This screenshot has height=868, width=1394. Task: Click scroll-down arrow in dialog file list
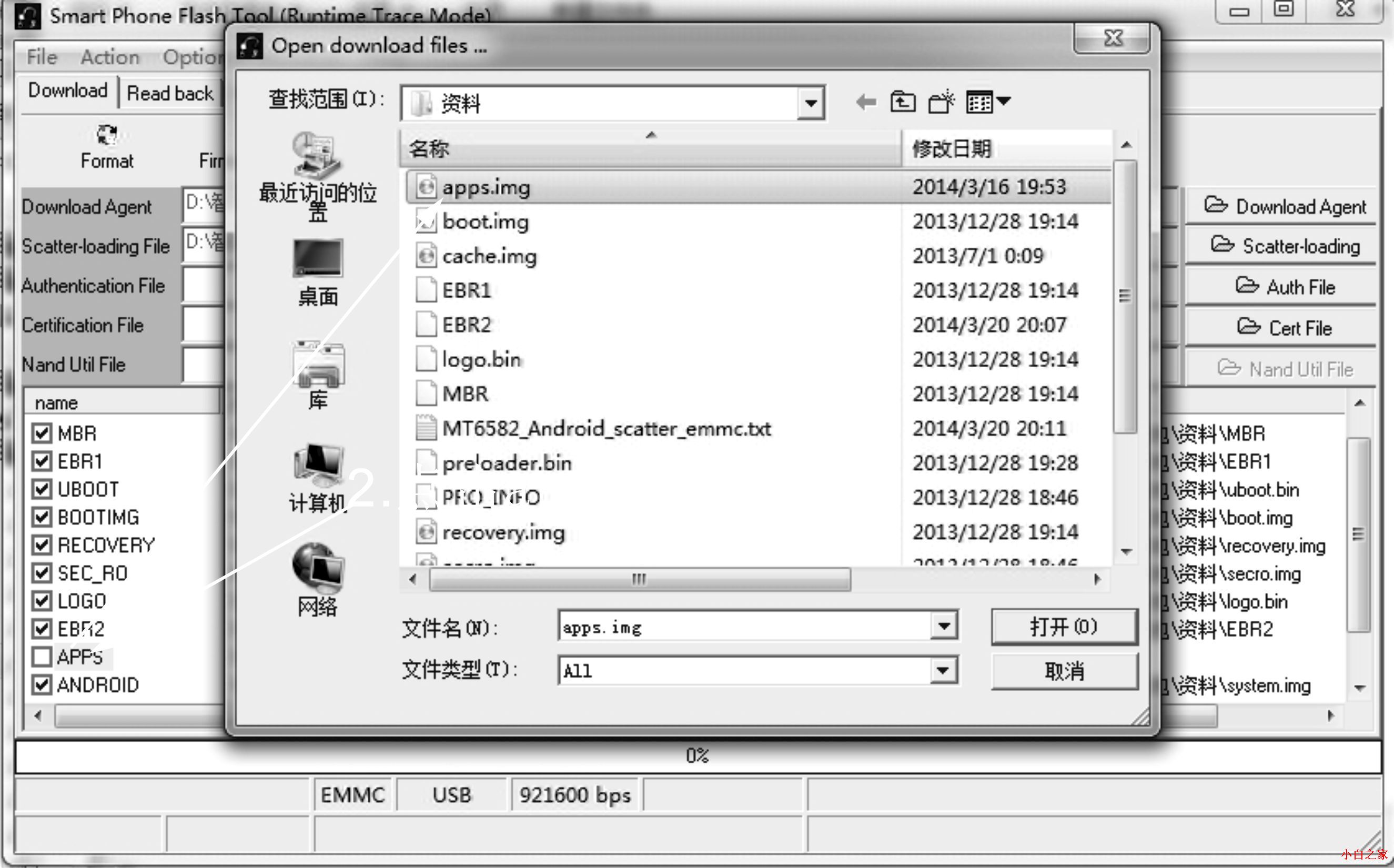click(1126, 552)
